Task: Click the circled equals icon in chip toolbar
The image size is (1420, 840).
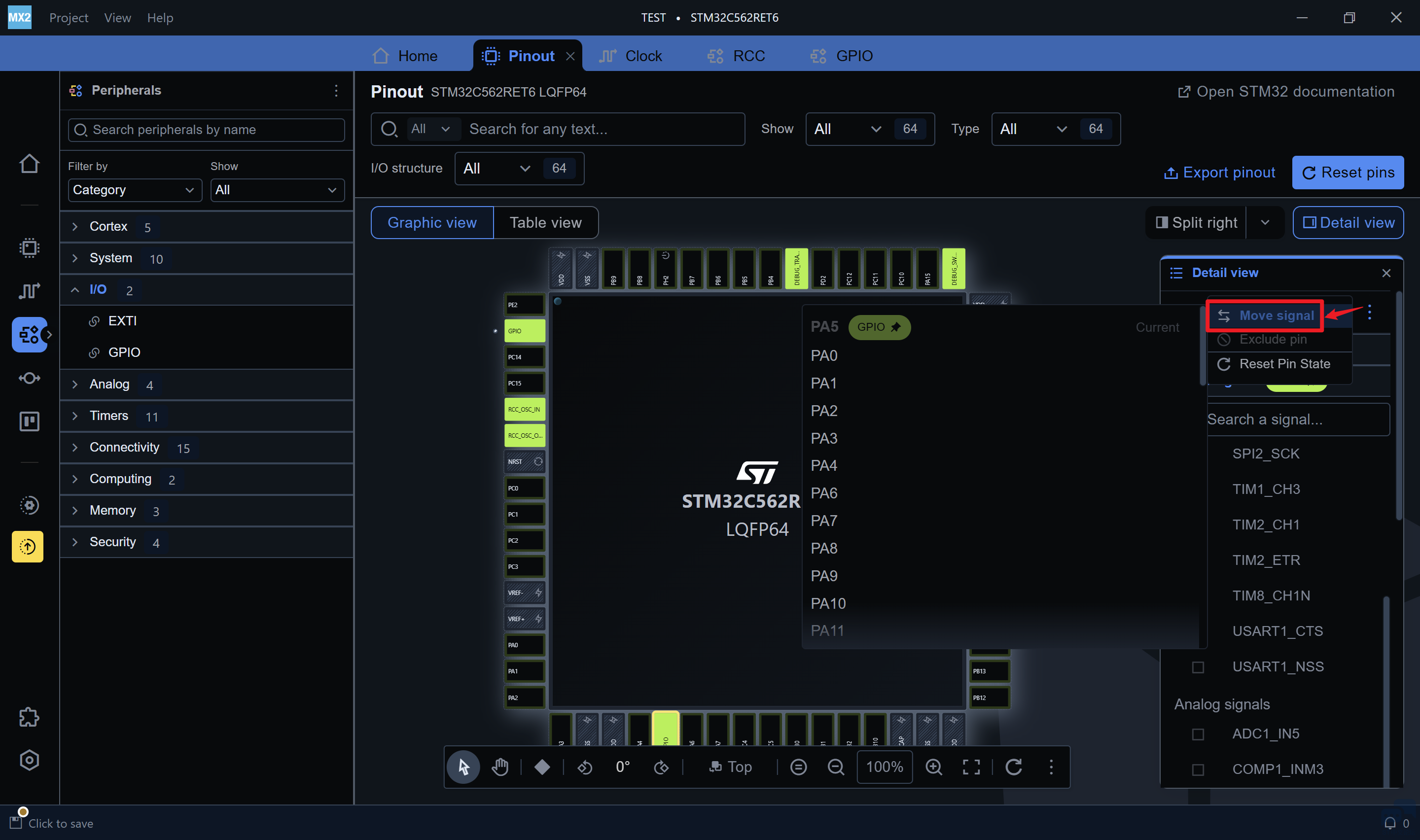Action: [798, 767]
